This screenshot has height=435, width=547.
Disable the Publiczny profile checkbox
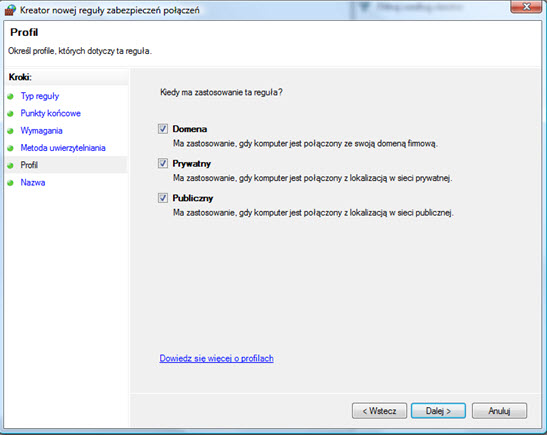click(163, 198)
